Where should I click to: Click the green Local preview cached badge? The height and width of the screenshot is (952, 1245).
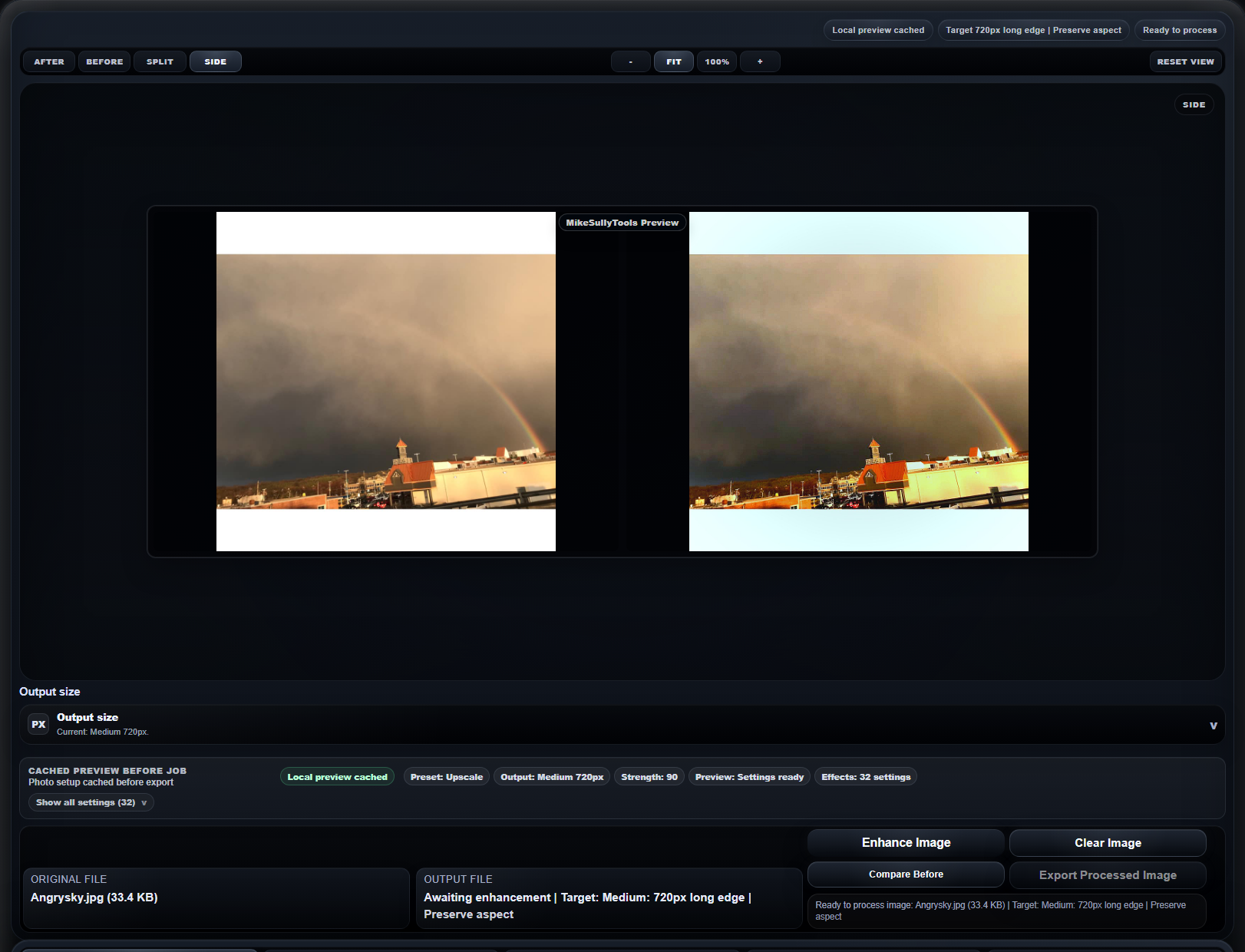337,777
